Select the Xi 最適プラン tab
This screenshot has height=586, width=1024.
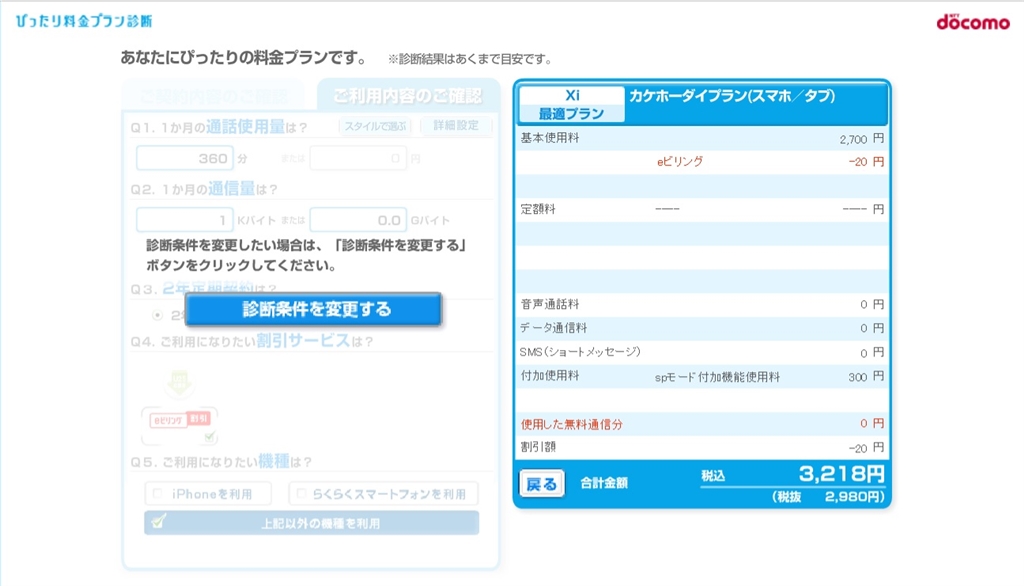point(571,105)
